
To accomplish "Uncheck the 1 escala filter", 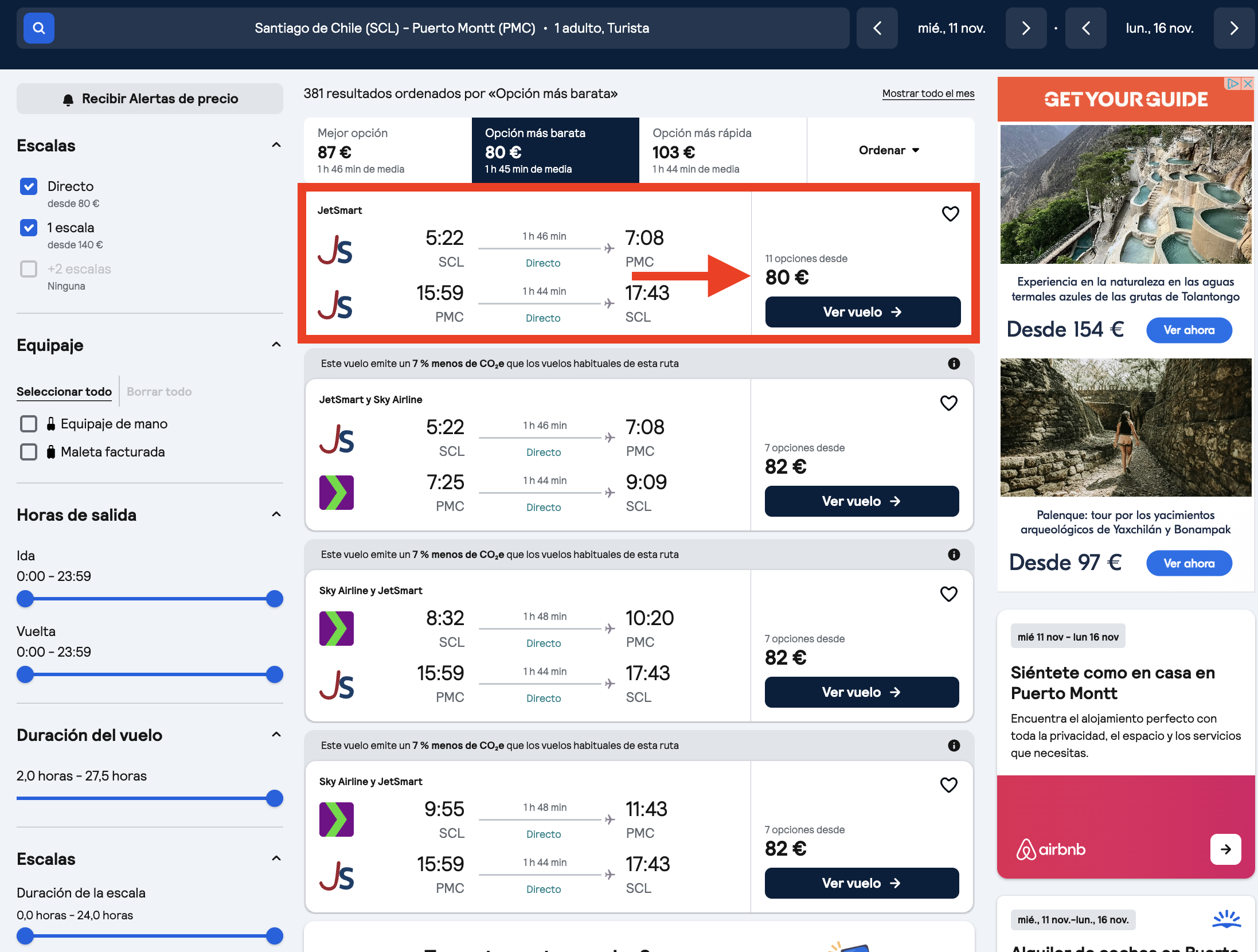I will [29, 228].
